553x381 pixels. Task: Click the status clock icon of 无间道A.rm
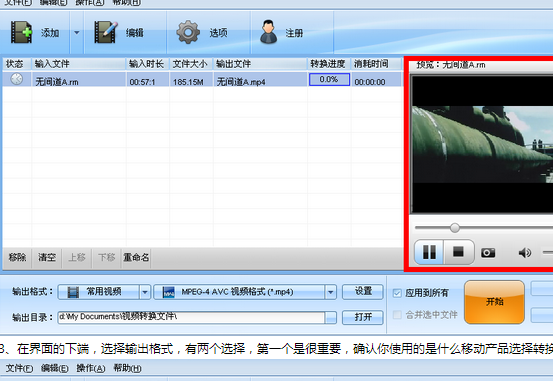click(x=16, y=79)
